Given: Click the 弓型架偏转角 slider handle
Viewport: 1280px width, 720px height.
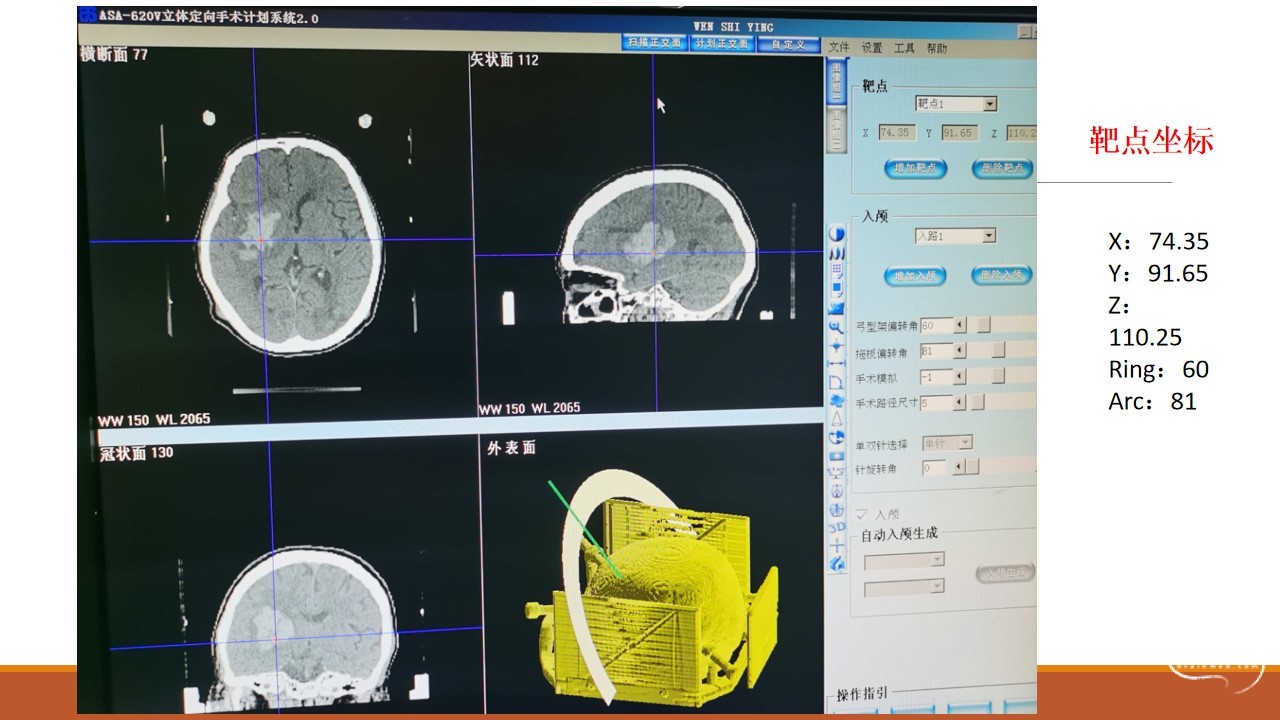Looking at the screenshot, I should (x=984, y=325).
